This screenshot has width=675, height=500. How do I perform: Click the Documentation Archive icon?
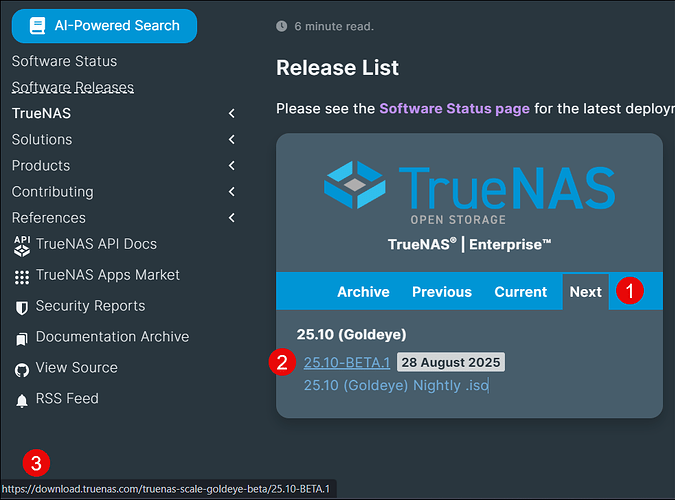[21, 338]
